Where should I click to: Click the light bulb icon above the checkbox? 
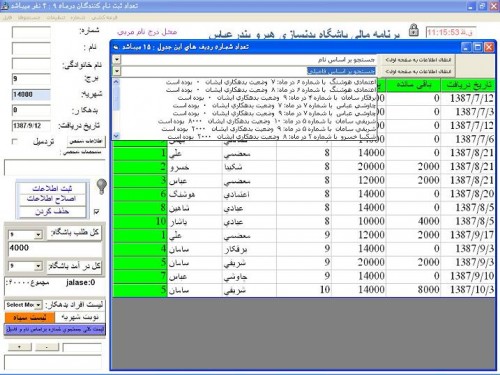pyautogui.click(x=102, y=187)
